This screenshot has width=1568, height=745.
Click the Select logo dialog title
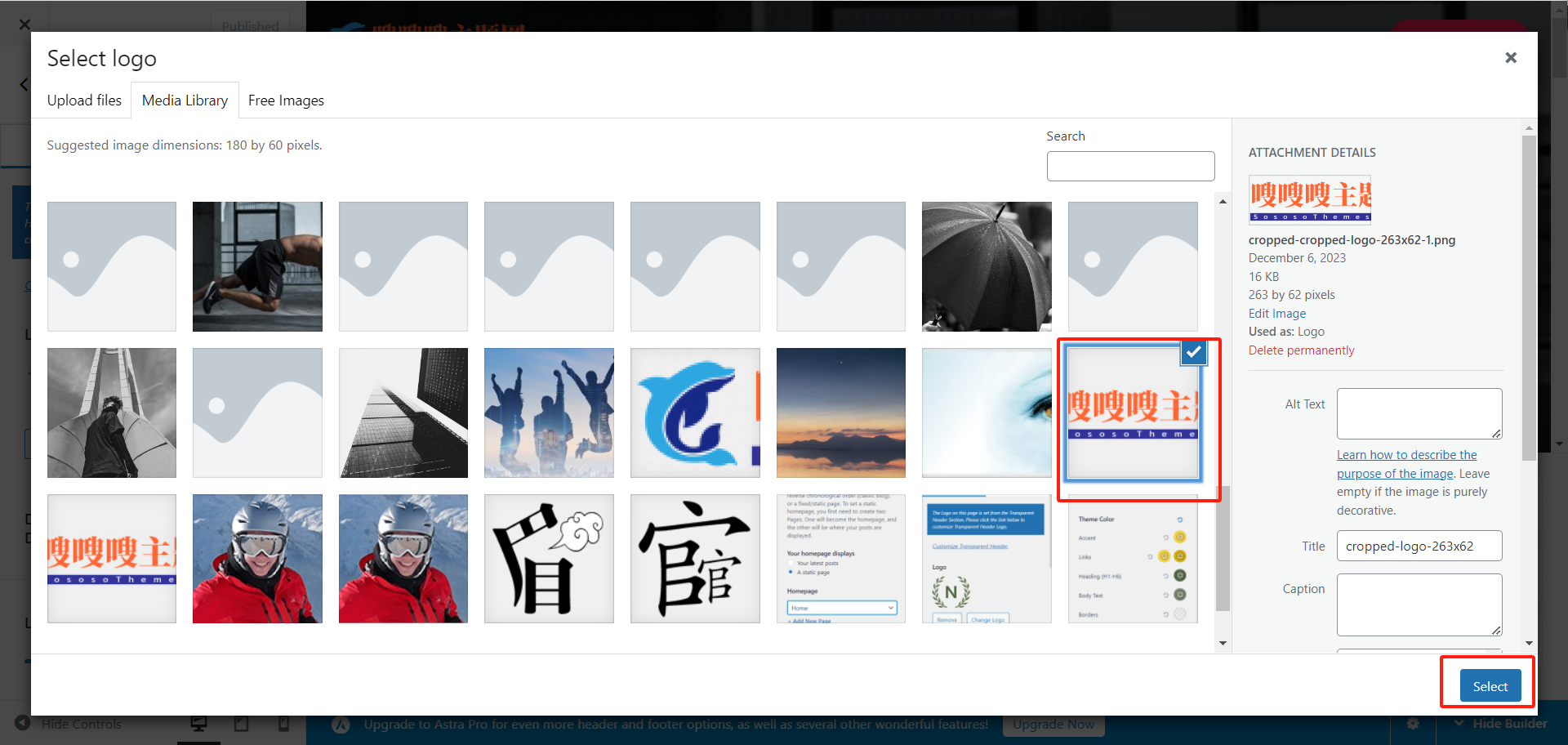pos(102,59)
